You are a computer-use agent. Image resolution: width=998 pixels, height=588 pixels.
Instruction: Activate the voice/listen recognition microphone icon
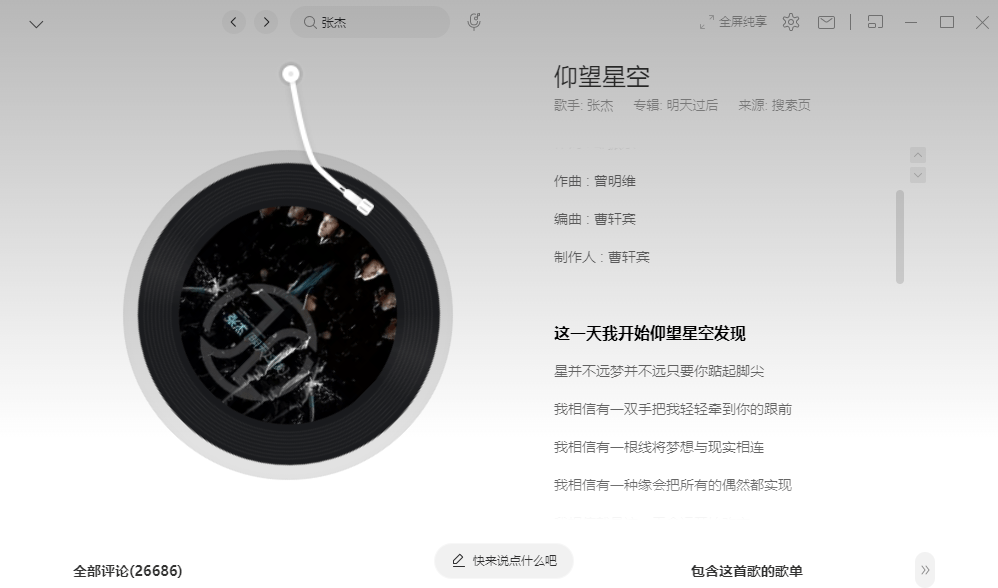474,22
